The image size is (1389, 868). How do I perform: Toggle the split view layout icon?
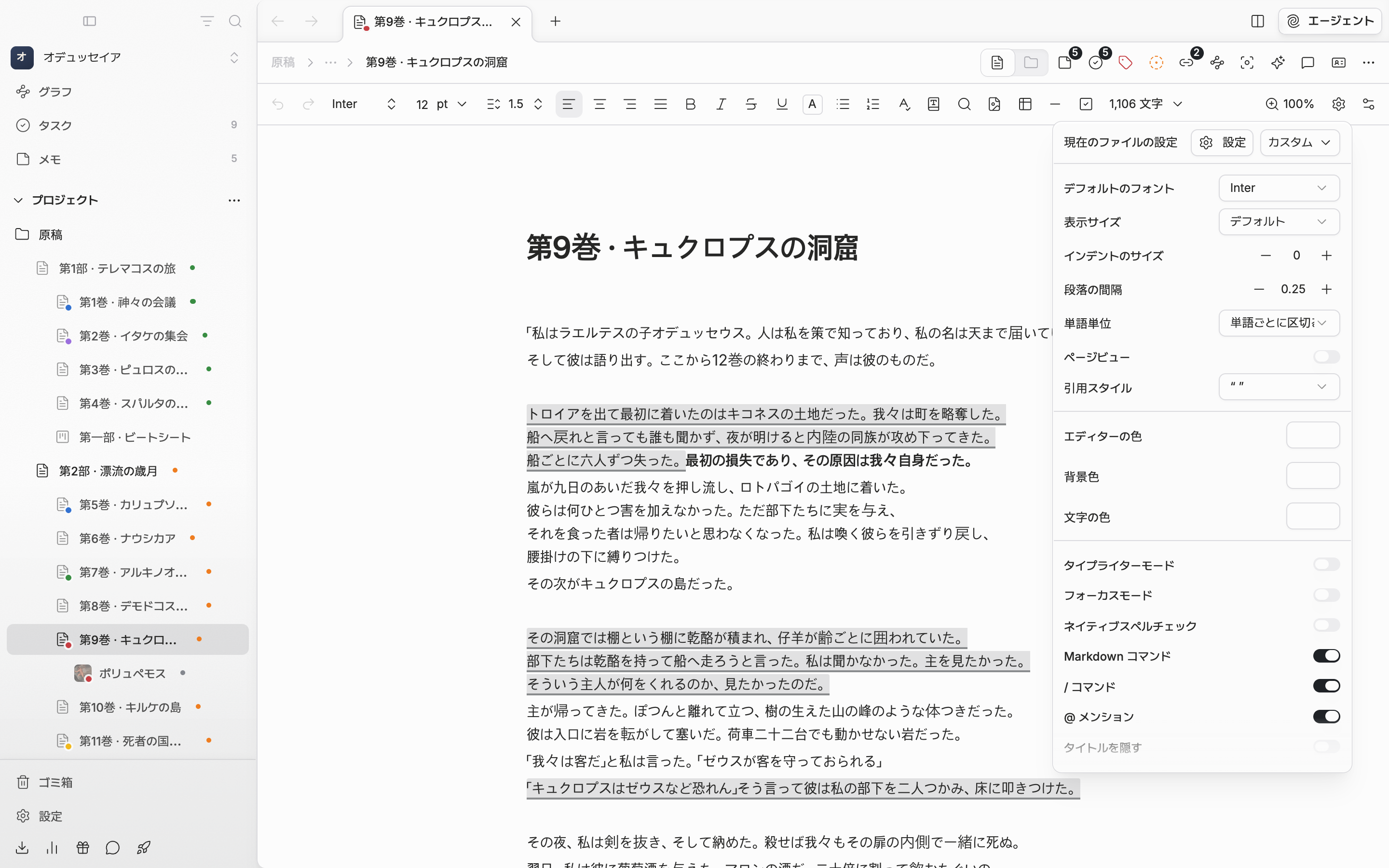(1257, 21)
